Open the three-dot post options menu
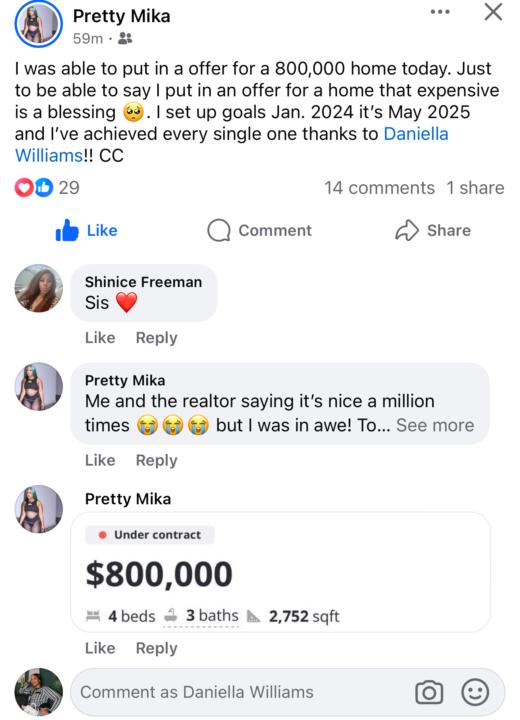The image size is (520, 720). click(x=440, y=12)
